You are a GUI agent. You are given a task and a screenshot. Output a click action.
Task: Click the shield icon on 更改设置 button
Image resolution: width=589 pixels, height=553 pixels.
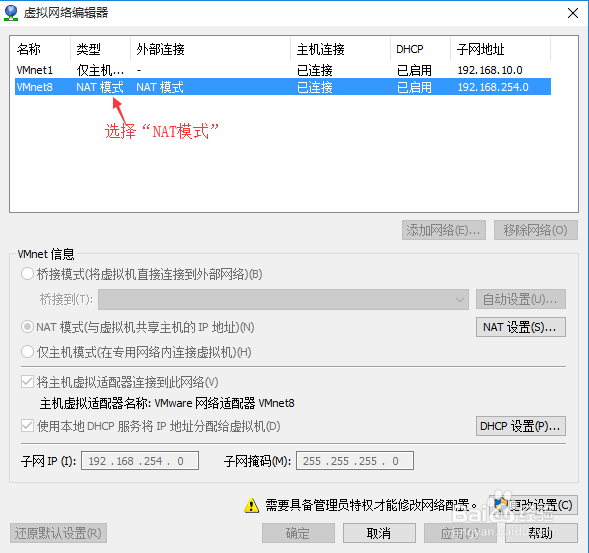(x=500, y=505)
